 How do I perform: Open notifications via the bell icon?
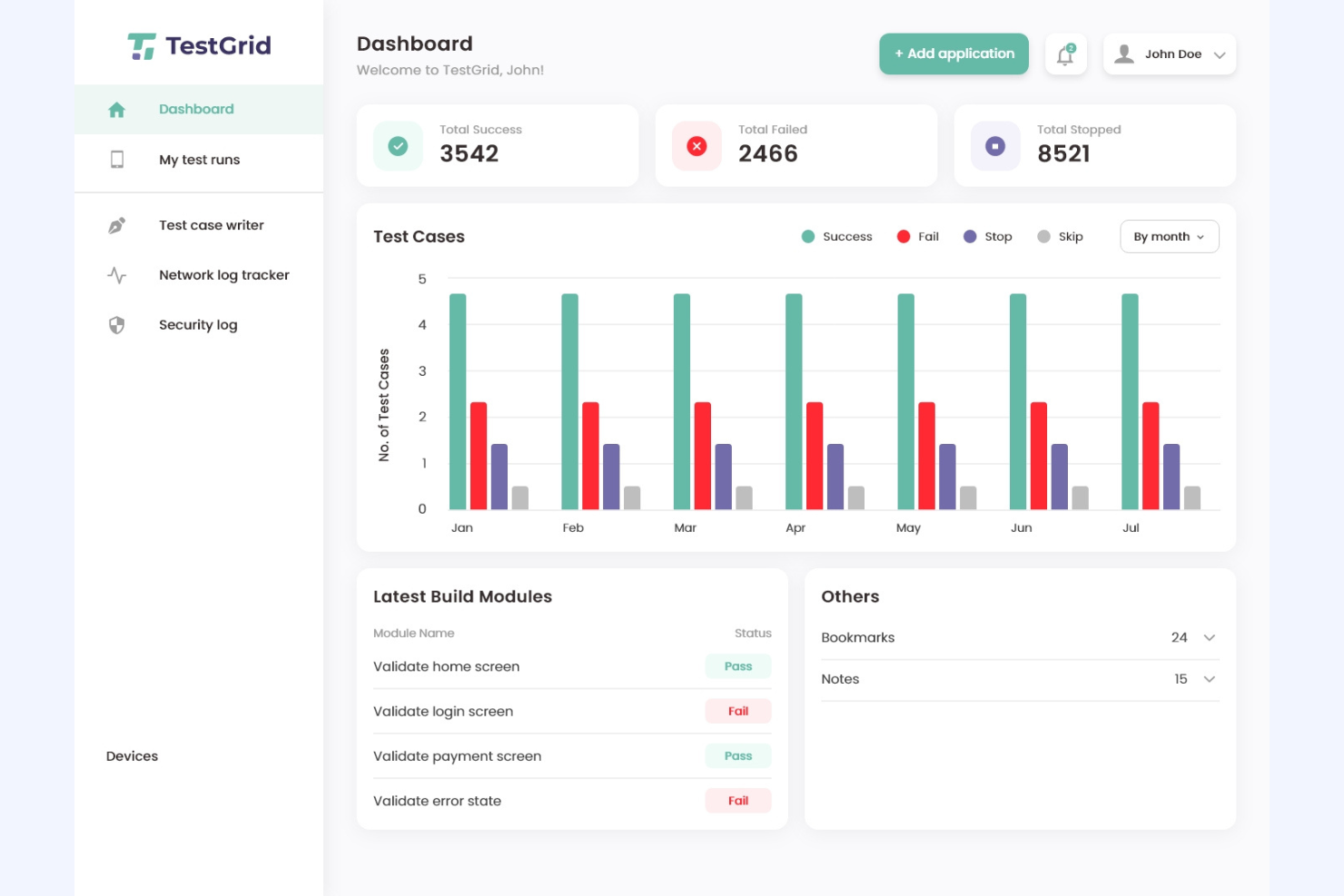coord(1065,54)
